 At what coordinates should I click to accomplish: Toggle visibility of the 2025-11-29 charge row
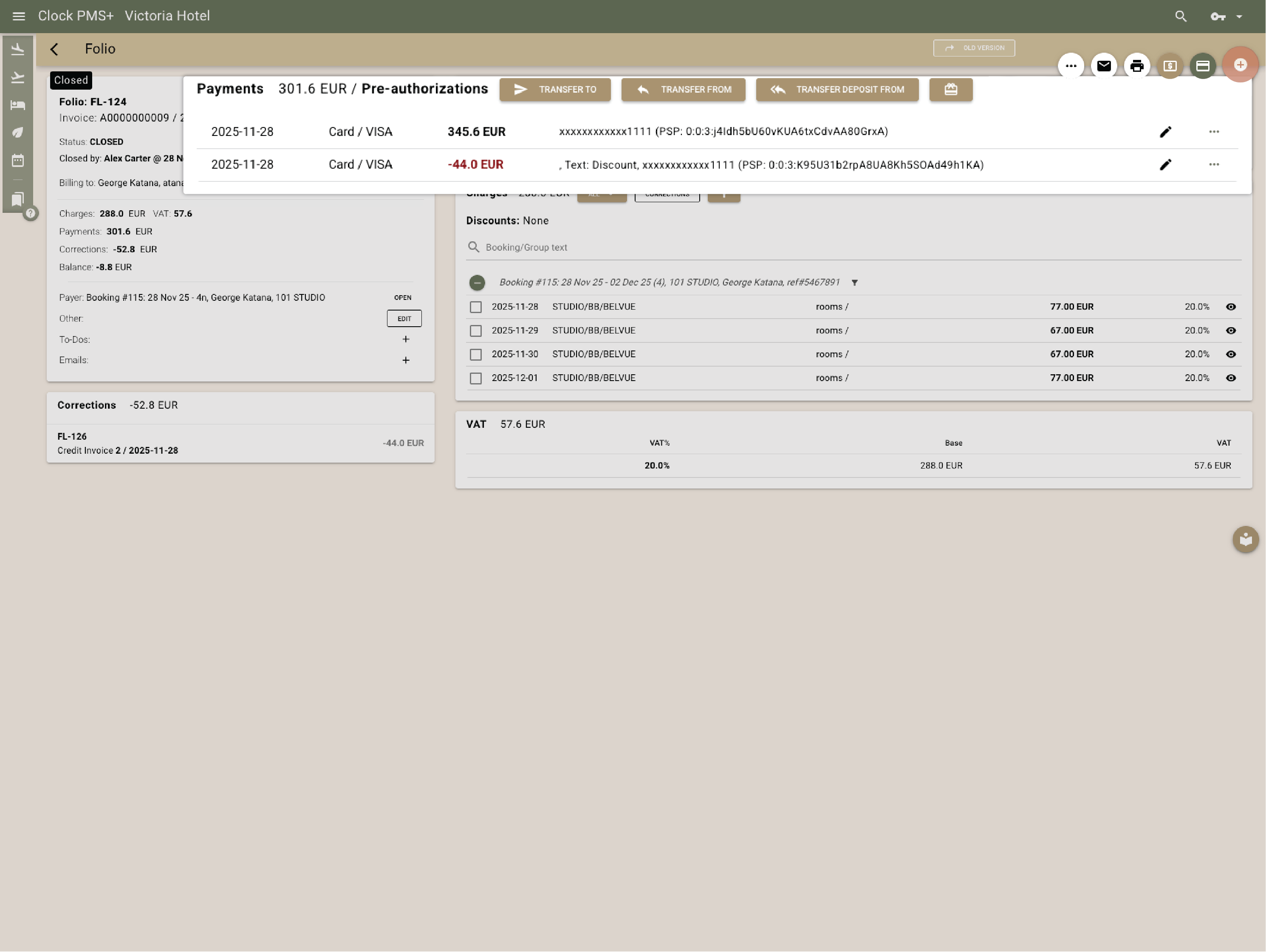tap(1231, 331)
